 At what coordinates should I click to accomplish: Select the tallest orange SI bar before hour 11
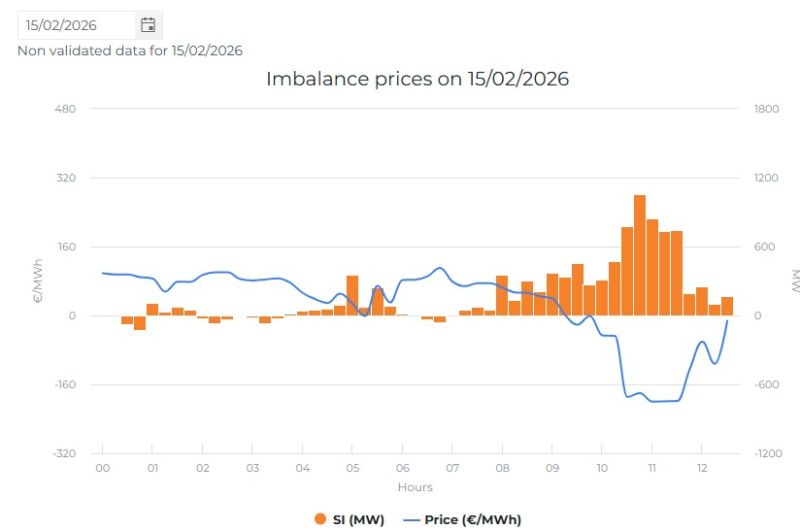point(640,255)
